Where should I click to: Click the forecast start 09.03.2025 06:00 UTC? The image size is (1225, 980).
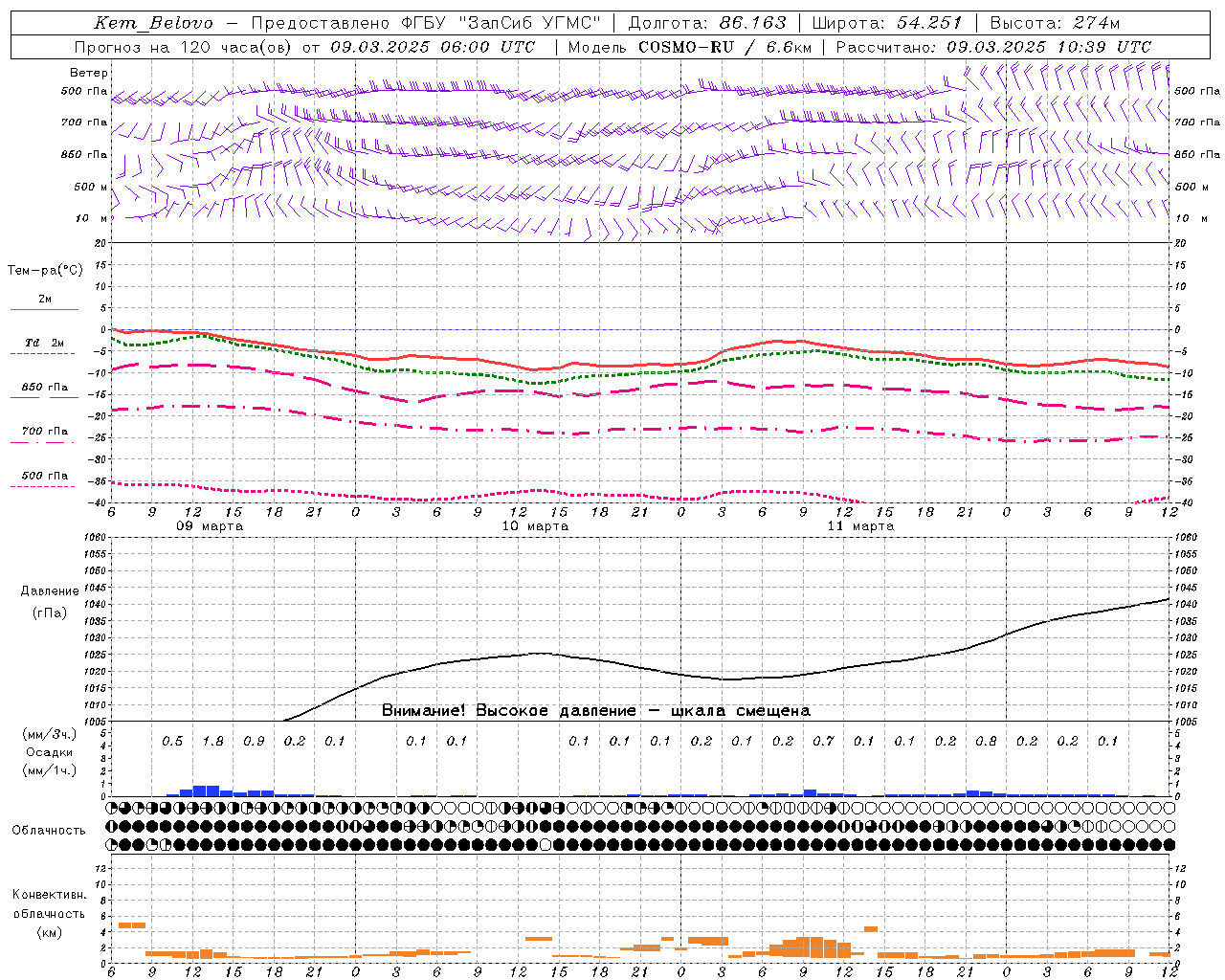tap(433, 47)
